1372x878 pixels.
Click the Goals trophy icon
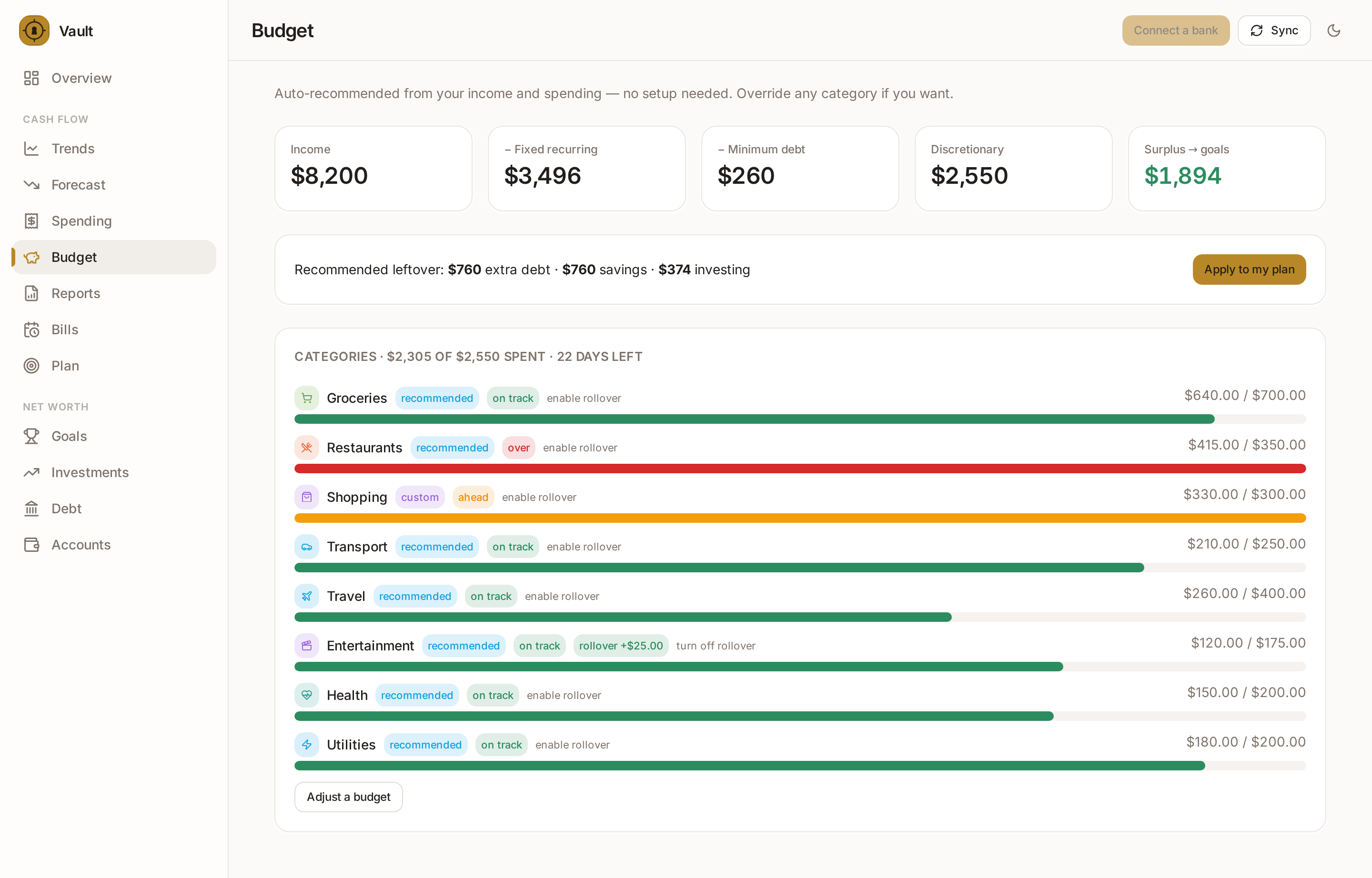point(31,436)
